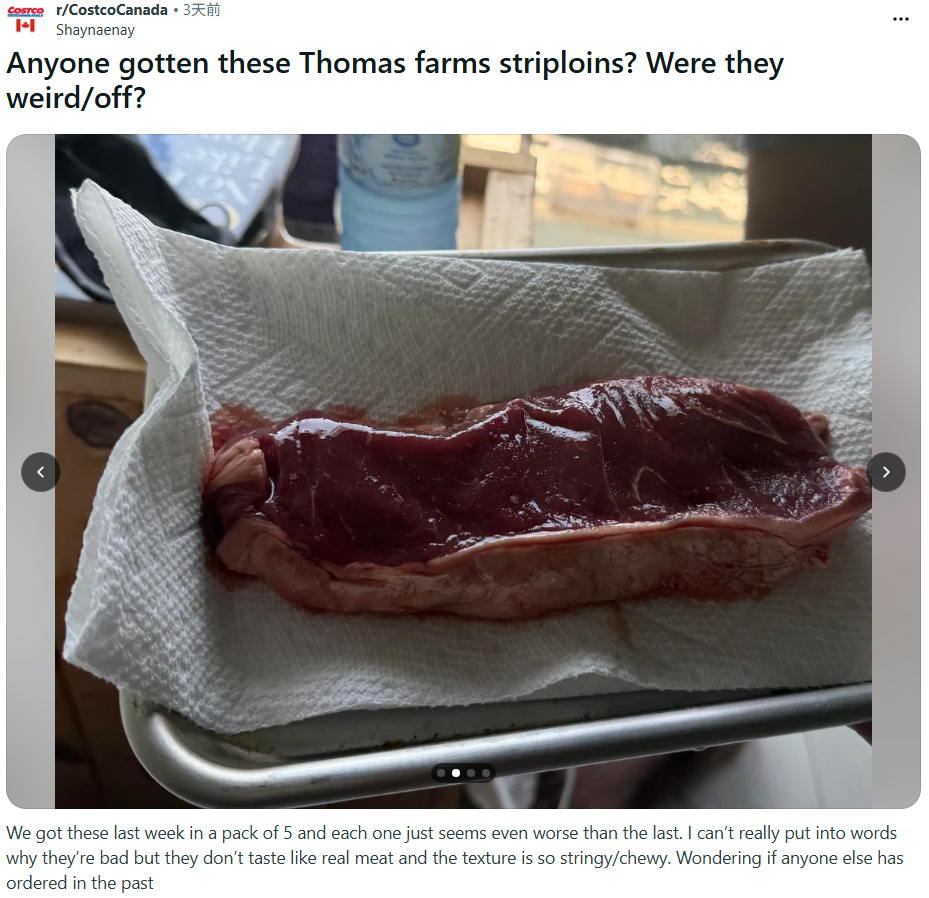Jump to the fourth gallery dot
This screenshot has width=929, height=898.
pos(486,773)
